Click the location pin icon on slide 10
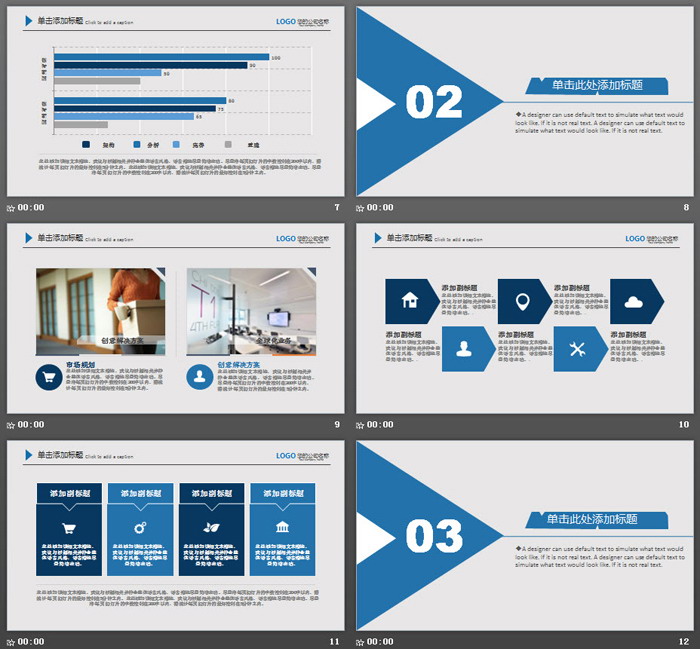This screenshot has width=700, height=649. (x=521, y=300)
